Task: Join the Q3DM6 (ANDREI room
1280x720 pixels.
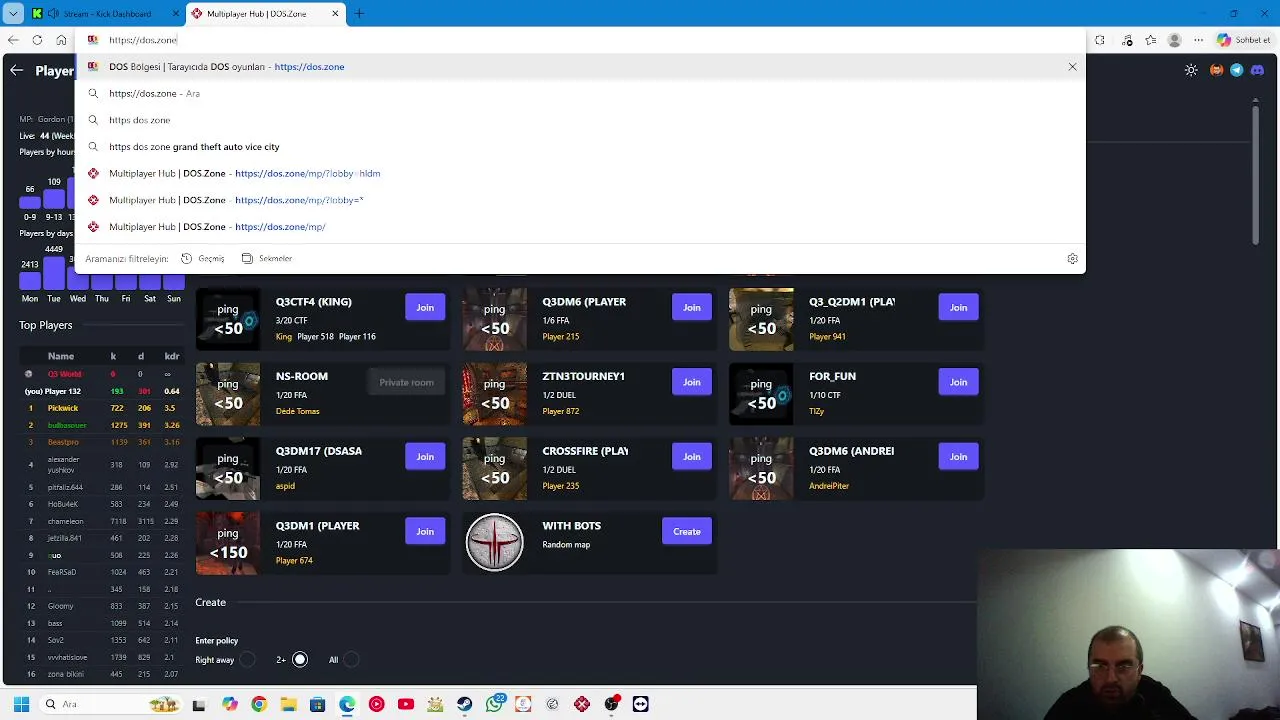Action: [x=958, y=457]
